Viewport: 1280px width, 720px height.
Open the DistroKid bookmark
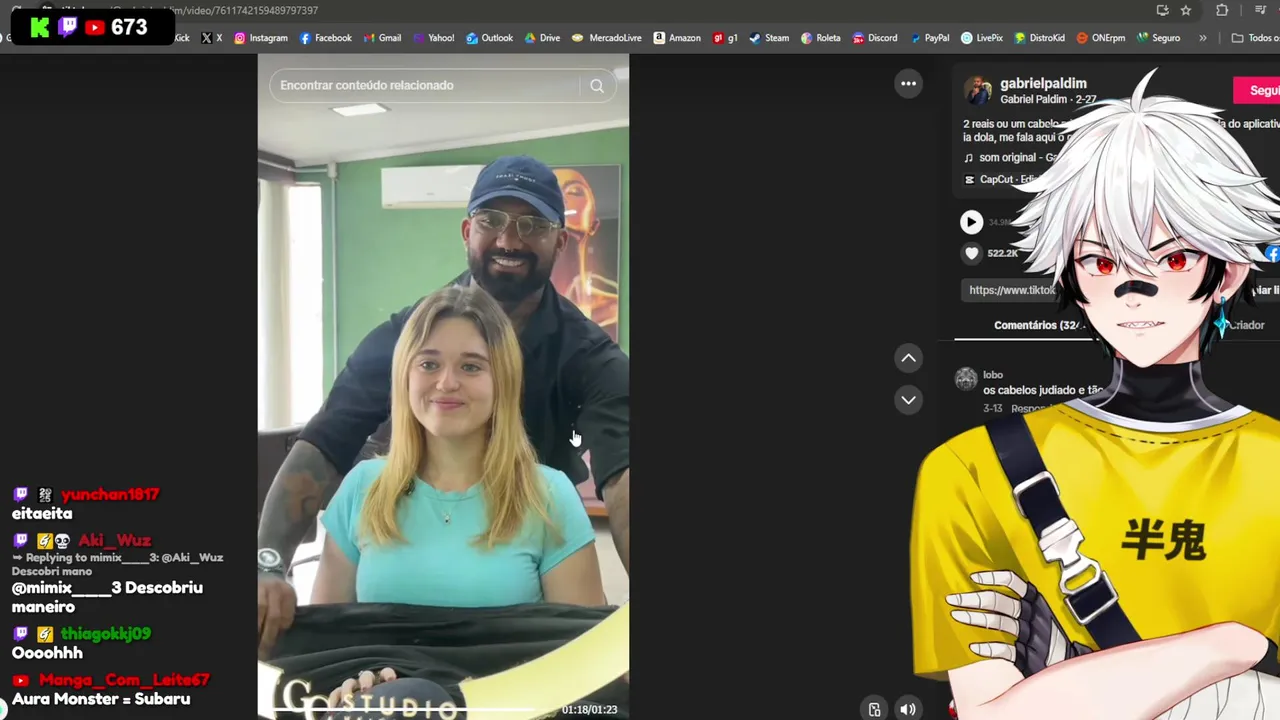[x=1040, y=38]
